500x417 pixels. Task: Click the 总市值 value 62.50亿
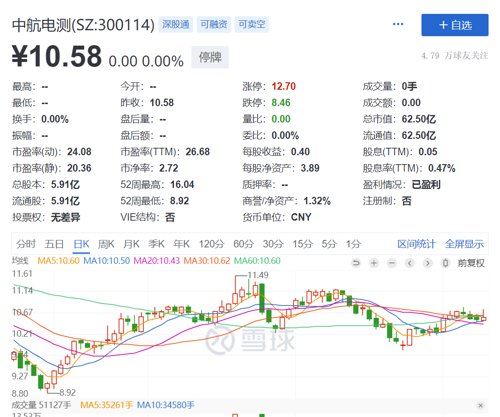tap(419, 119)
